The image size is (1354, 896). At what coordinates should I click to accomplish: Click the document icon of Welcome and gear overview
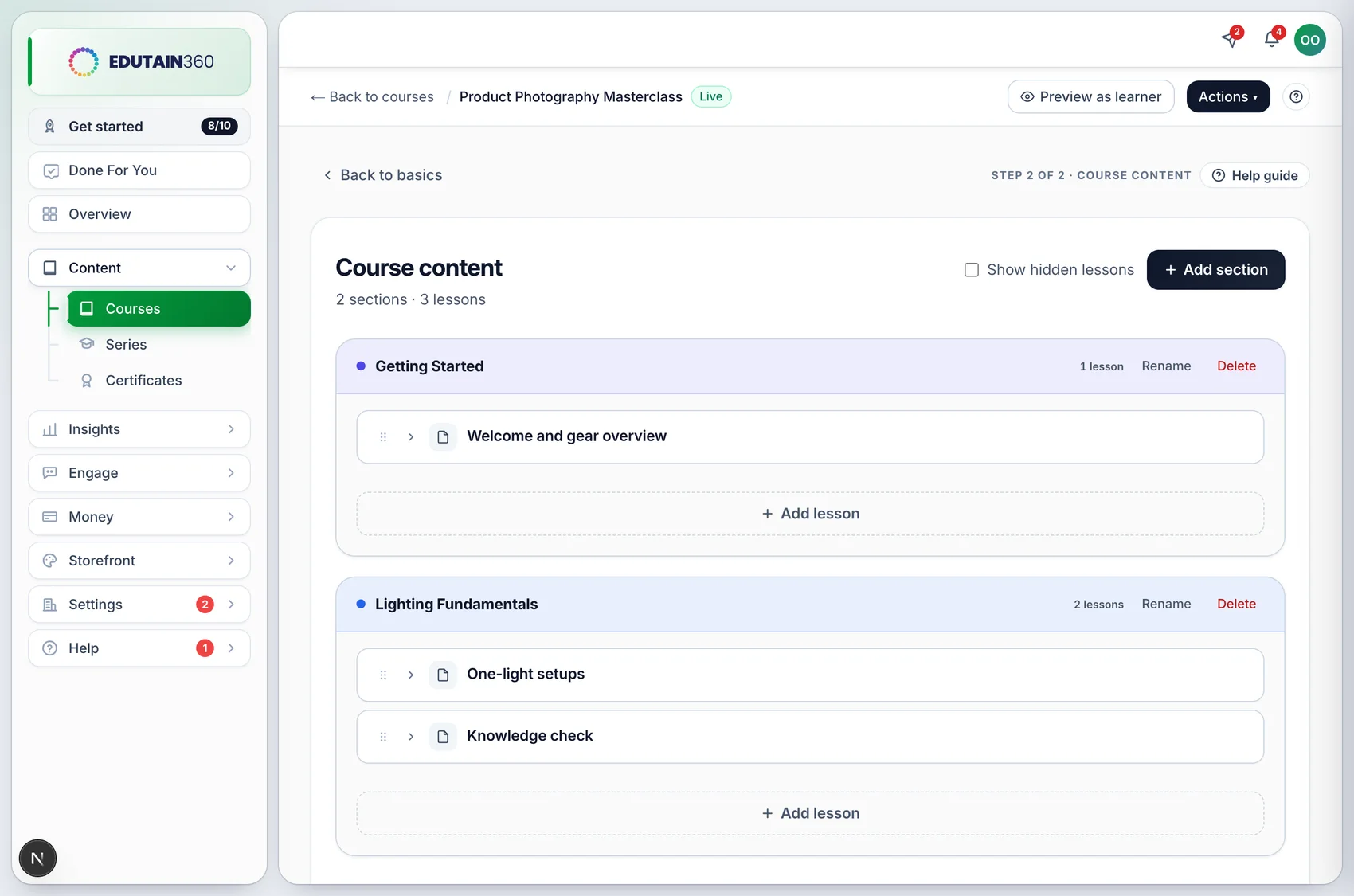click(x=443, y=436)
